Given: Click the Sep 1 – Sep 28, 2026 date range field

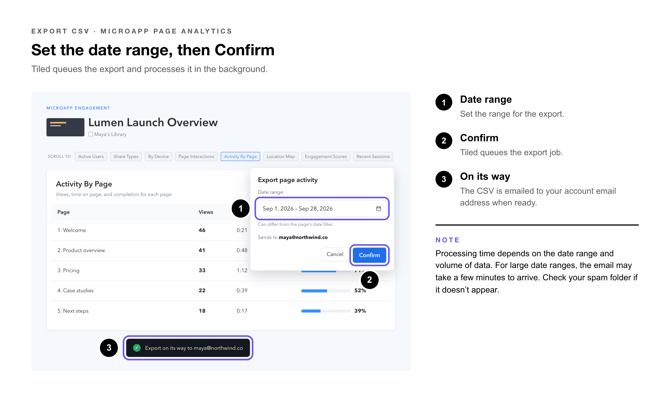Looking at the screenshot, I should click(x=322, y=208).
